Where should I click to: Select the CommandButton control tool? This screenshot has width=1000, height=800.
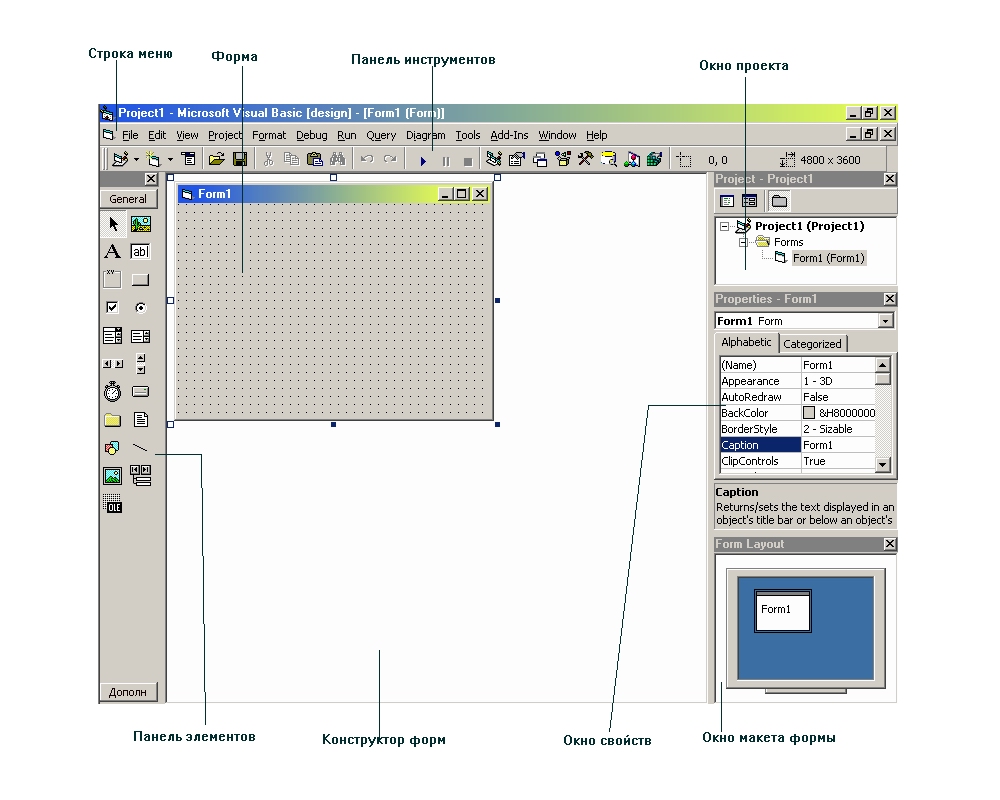click(x=140, y=279)
